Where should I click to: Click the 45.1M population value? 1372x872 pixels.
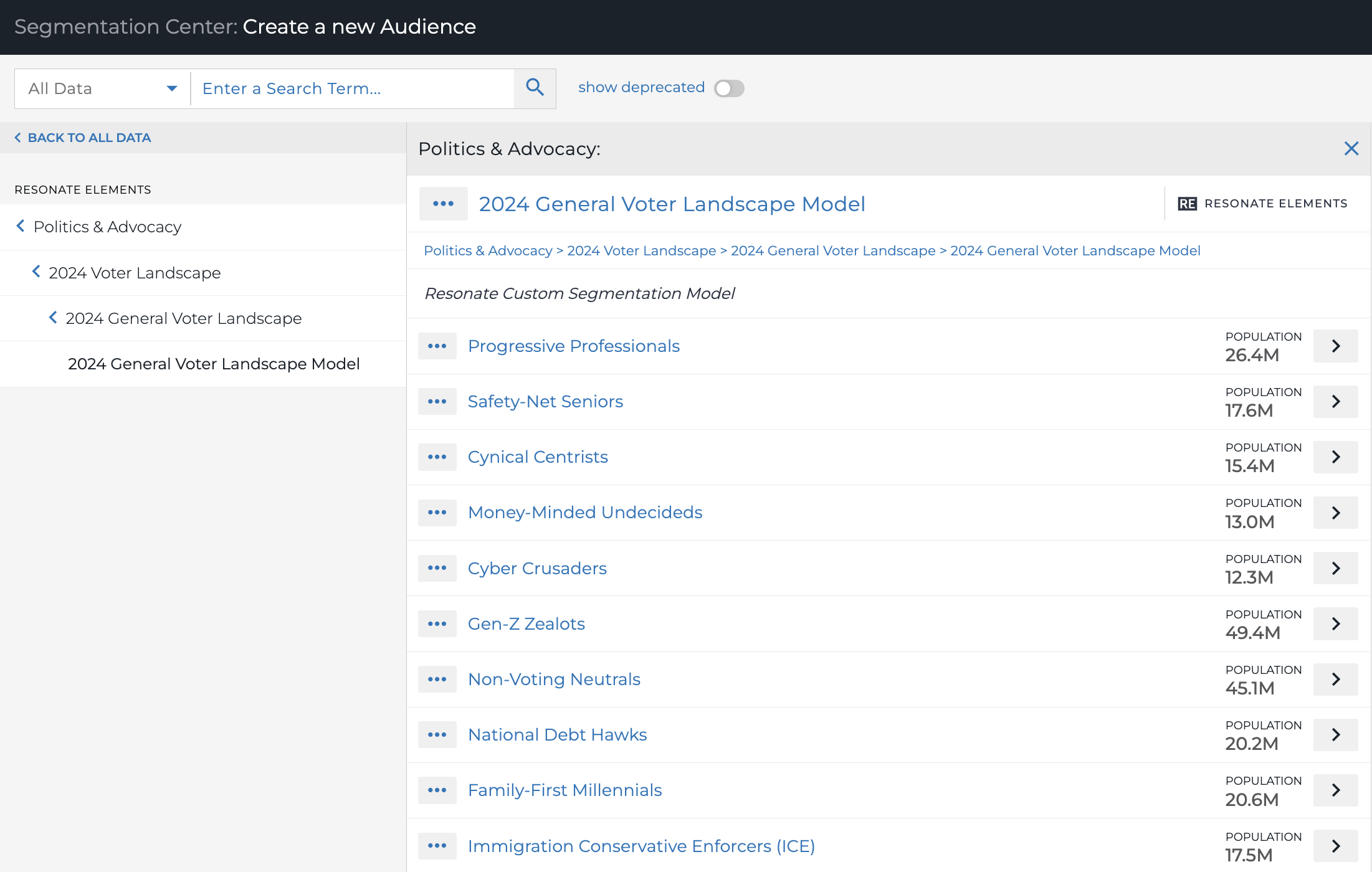[1250, 688]
